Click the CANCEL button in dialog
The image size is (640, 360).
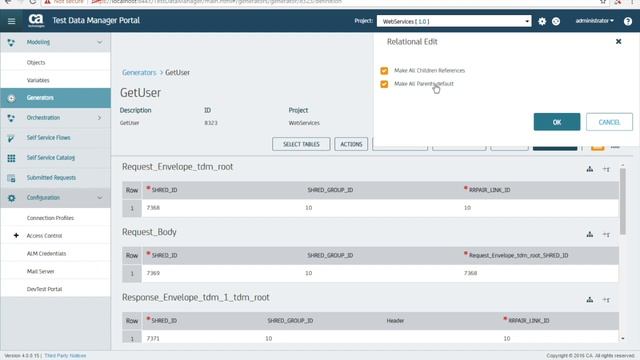pos(609,122)
